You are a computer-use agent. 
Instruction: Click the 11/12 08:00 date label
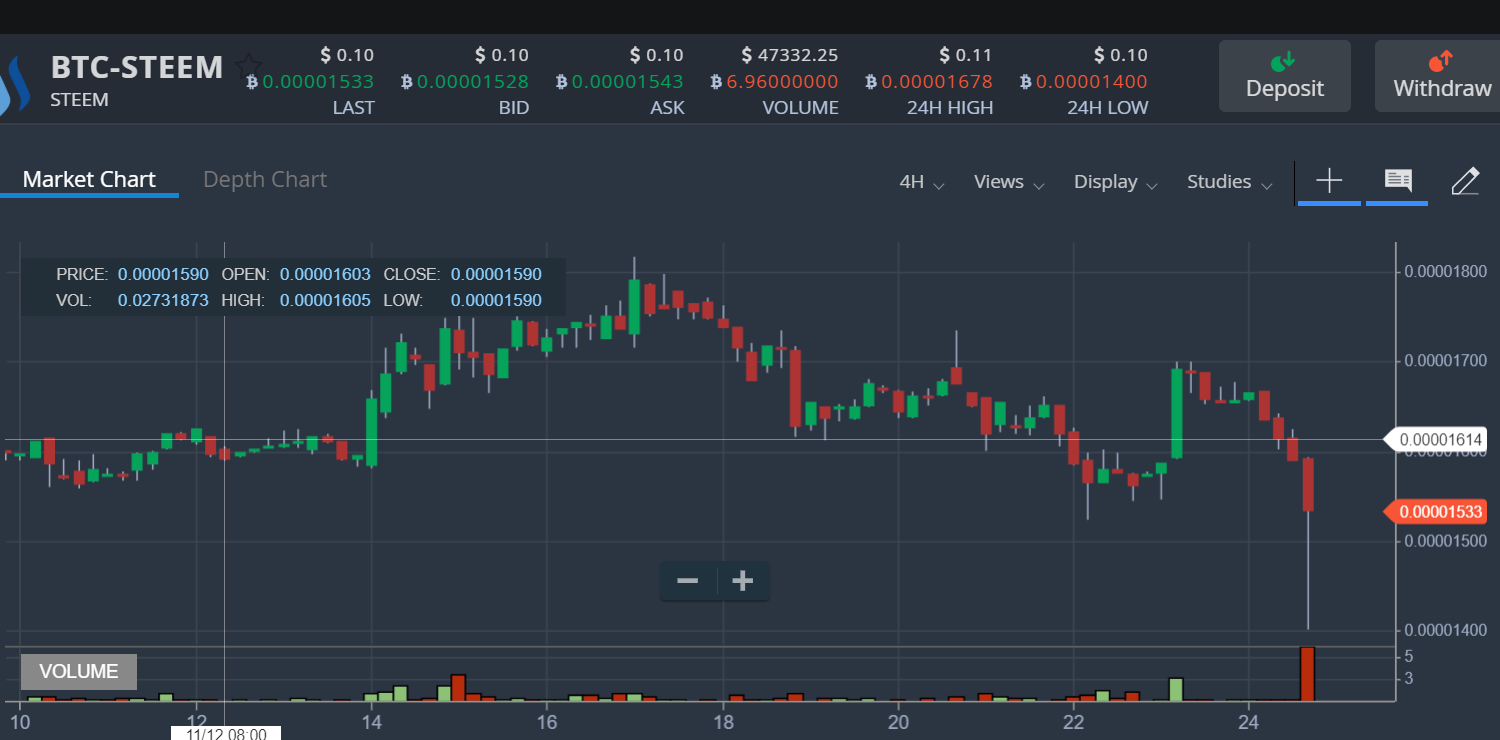(x=226, y=734)
